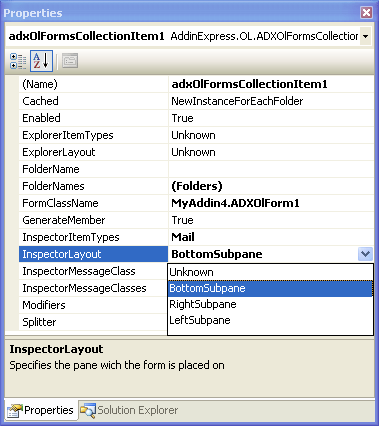This screenshot has height=426, width=379.
Task: Click the True value for Enabled
Action: pyautogui.click(x=271, y=118)
